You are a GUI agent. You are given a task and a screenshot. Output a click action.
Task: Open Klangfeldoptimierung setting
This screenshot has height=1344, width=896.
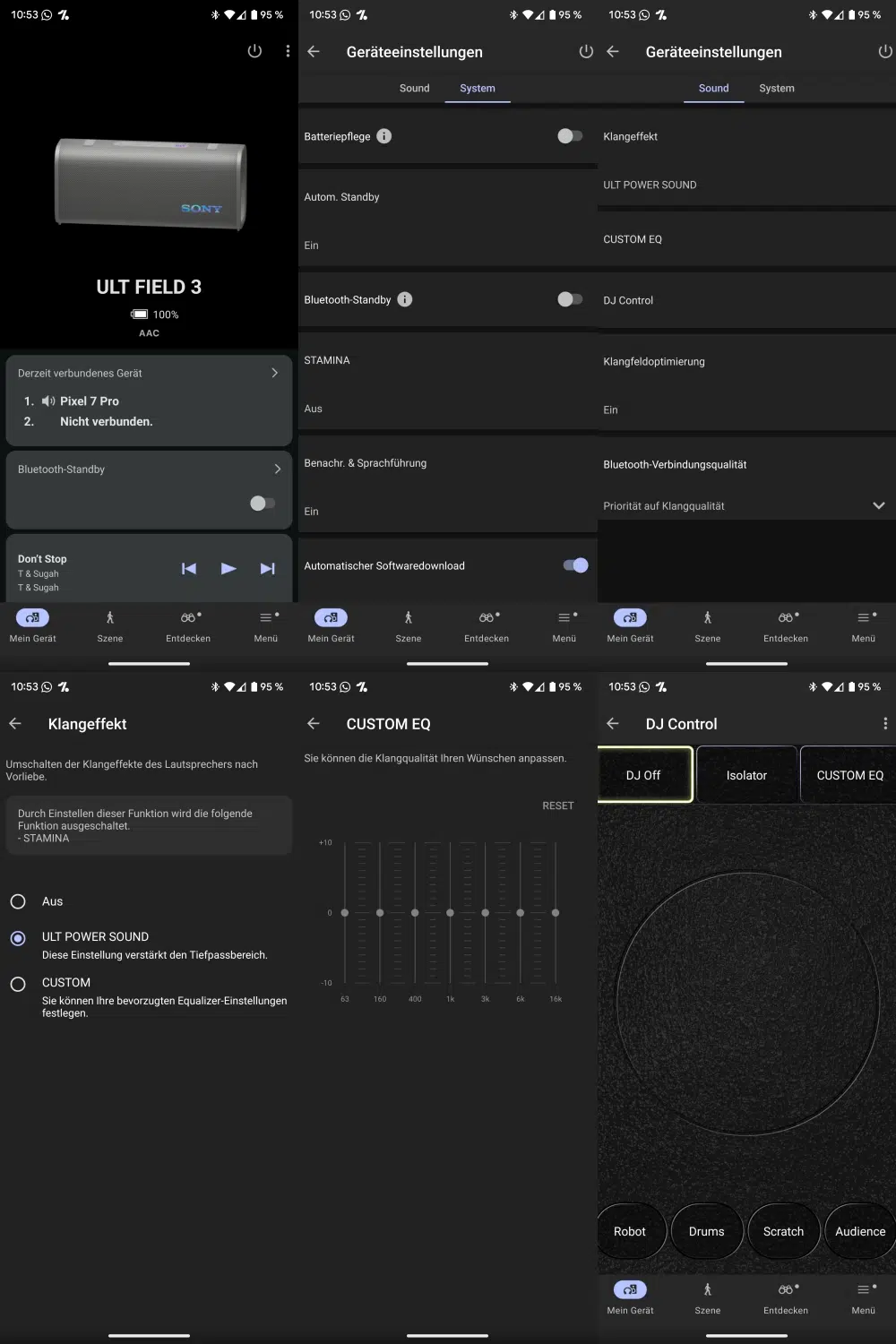point(746,383)
